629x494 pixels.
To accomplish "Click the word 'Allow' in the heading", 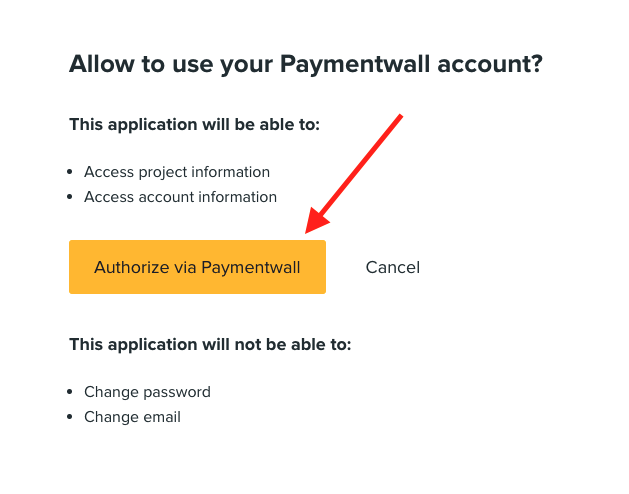I will click(x=101, y=63).
